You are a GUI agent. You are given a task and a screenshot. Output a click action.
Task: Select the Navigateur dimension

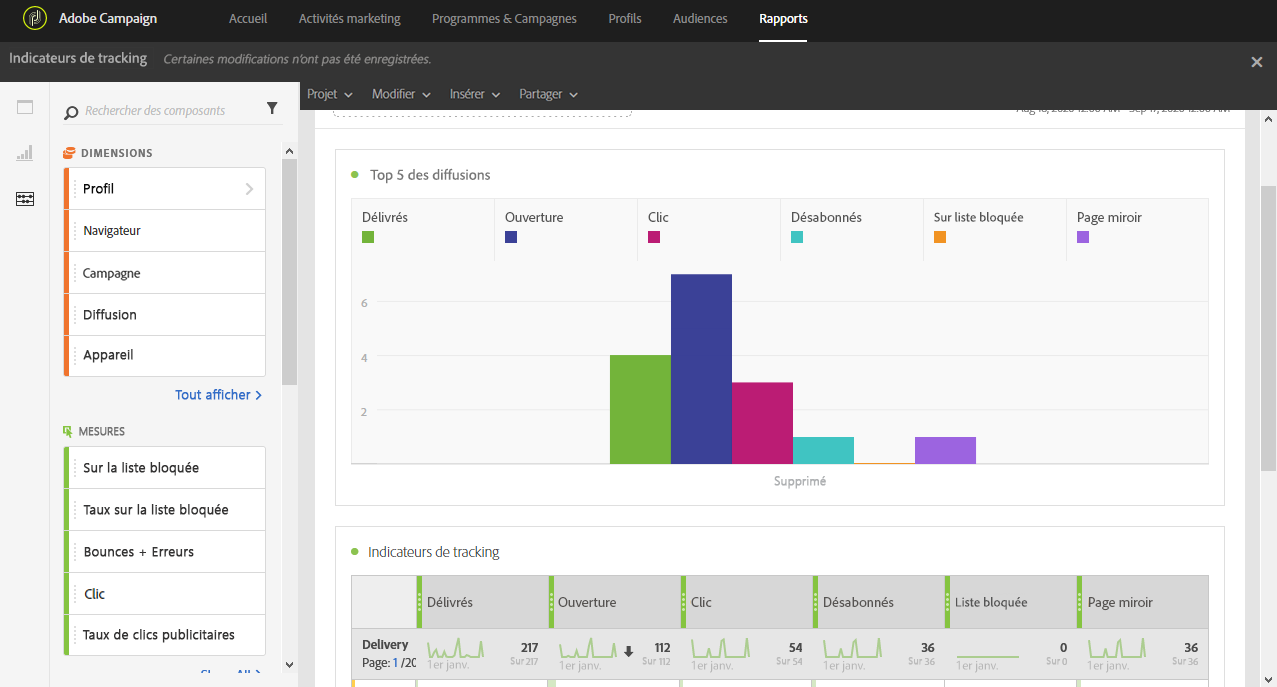tap(165, 231)
